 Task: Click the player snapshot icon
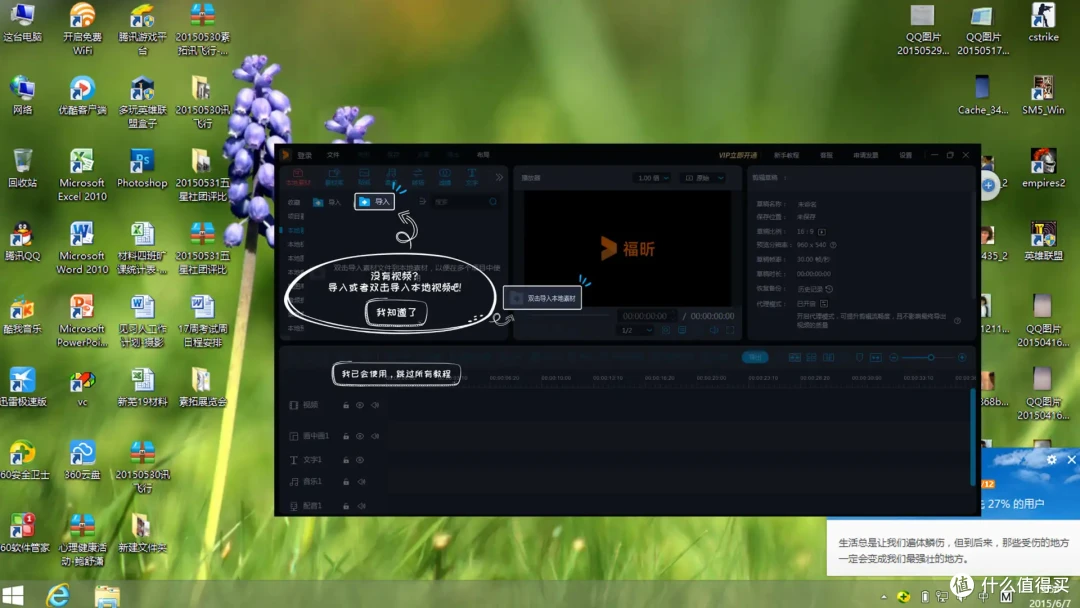point(666,331)
